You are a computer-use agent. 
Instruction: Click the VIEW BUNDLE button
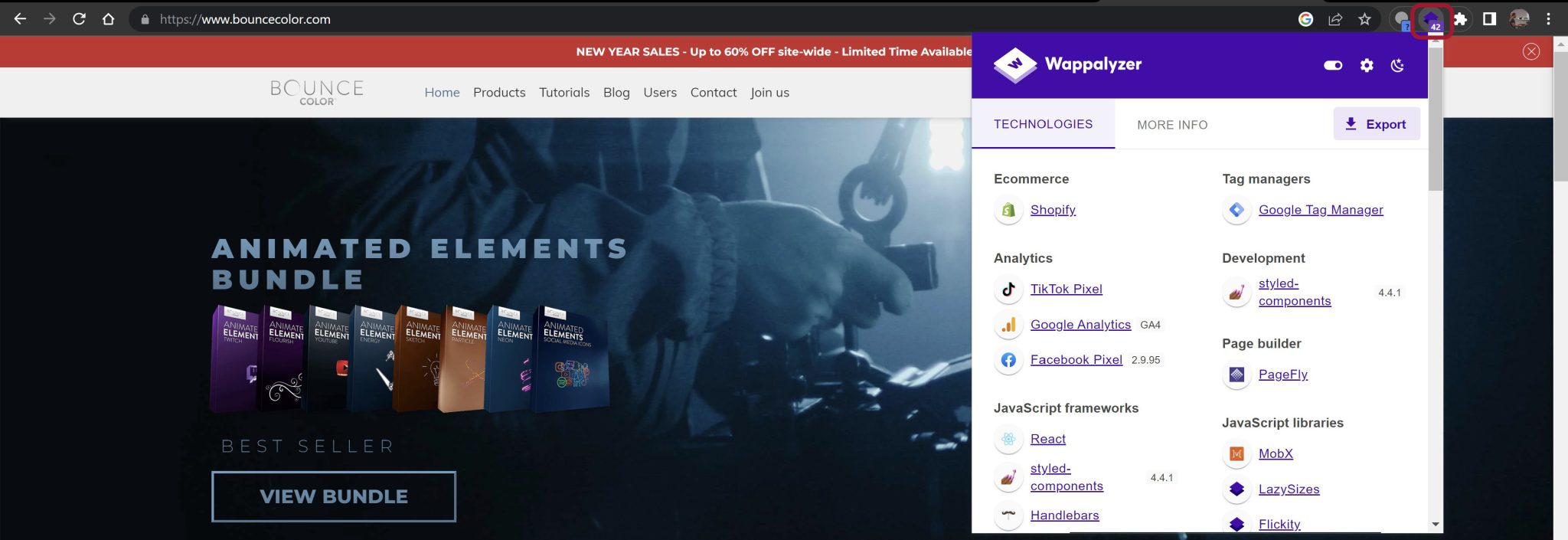334,496
